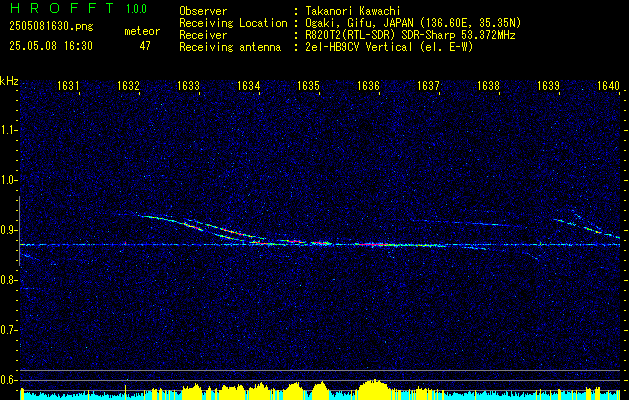Click the 'Receiving Location' field label
The width and height of the screenshot is (629, 400).
pyautogui.click(x=233, y=23)
